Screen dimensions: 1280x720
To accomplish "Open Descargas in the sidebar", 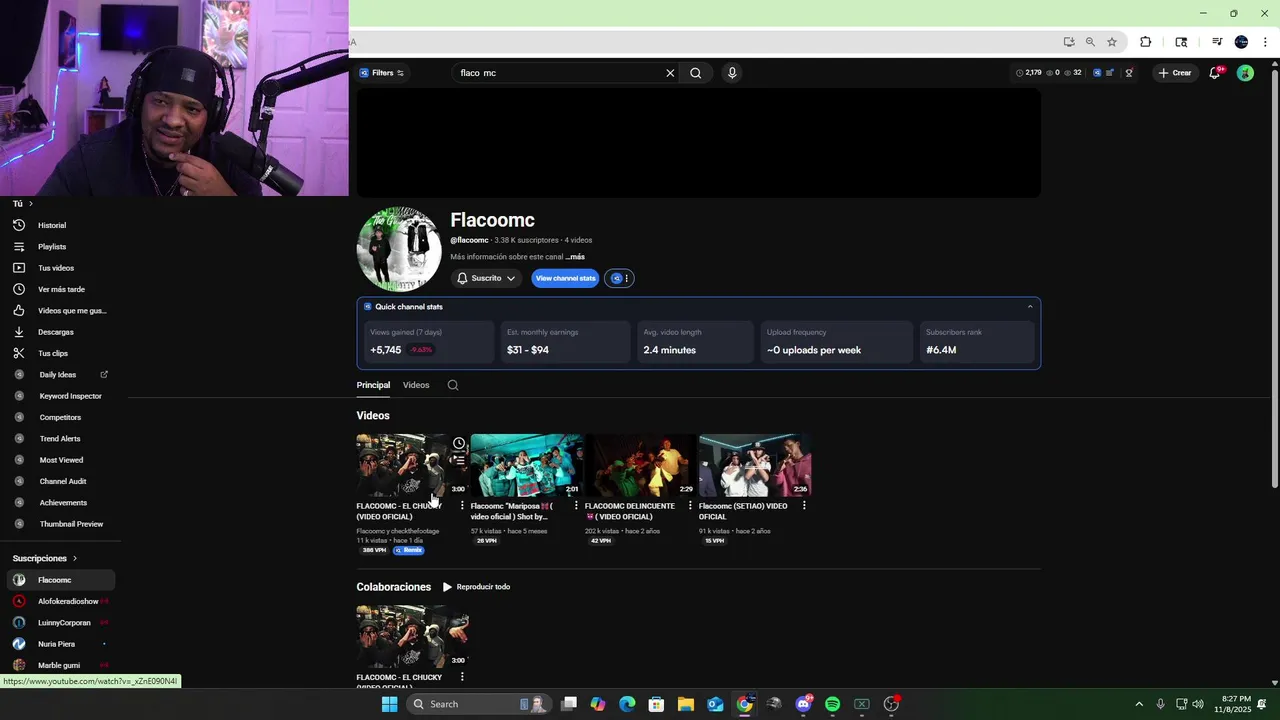I will [58, 332].
